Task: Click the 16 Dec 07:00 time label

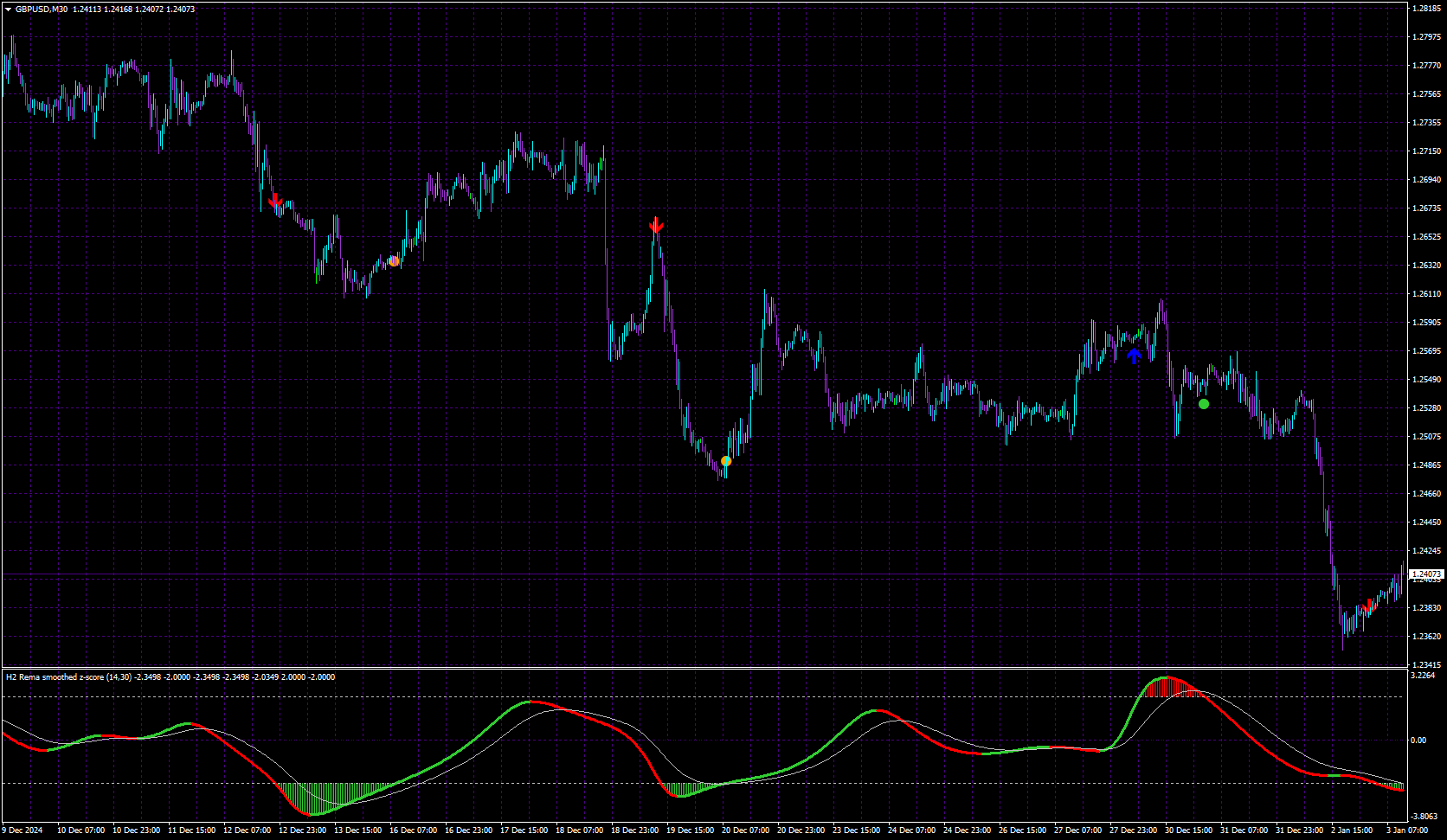Action: (413, 830)
